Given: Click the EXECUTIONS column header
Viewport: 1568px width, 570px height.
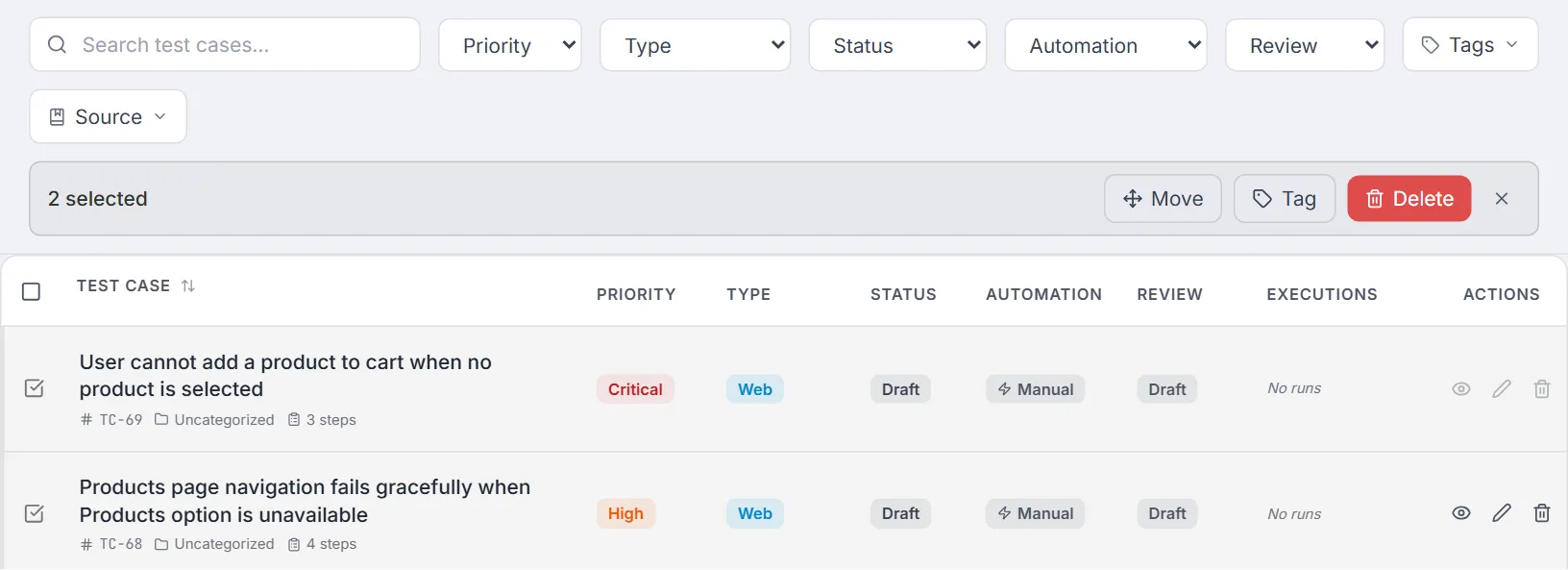Looking at the screenshot, I should point(1322,294).
